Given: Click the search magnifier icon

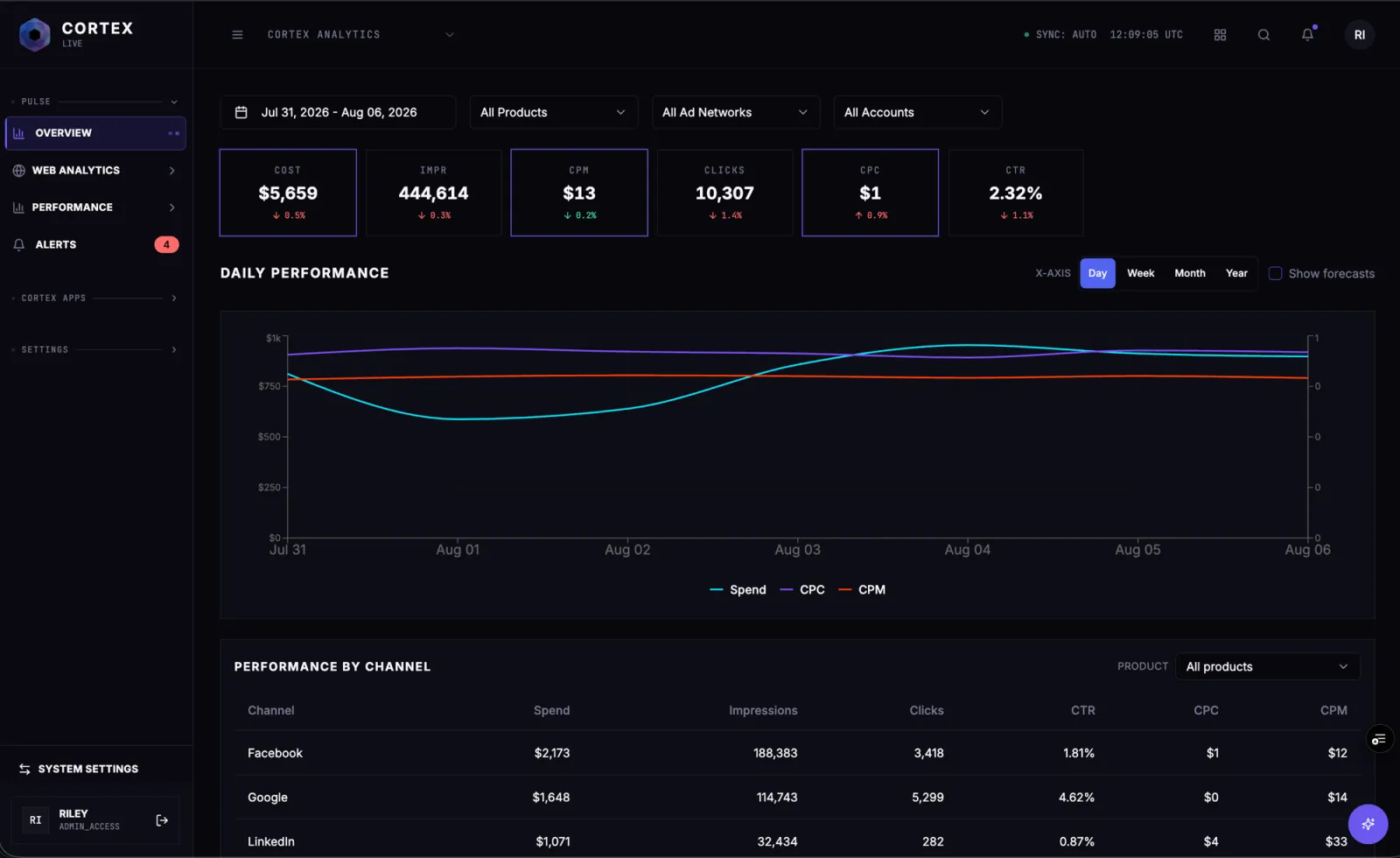Looking at the screenshot, I should (1263, 35).
